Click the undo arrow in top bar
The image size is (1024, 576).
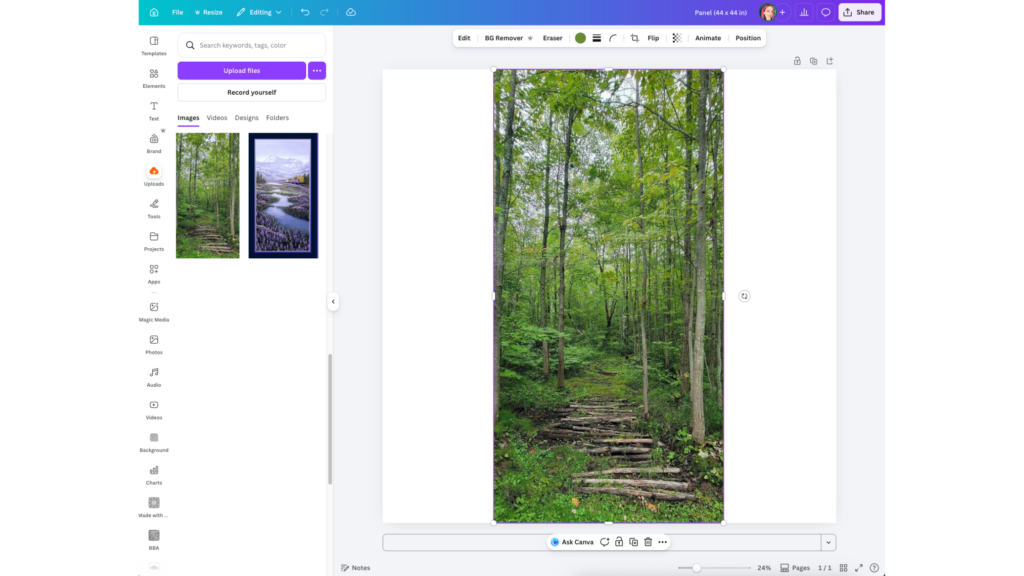click(305, 12)
